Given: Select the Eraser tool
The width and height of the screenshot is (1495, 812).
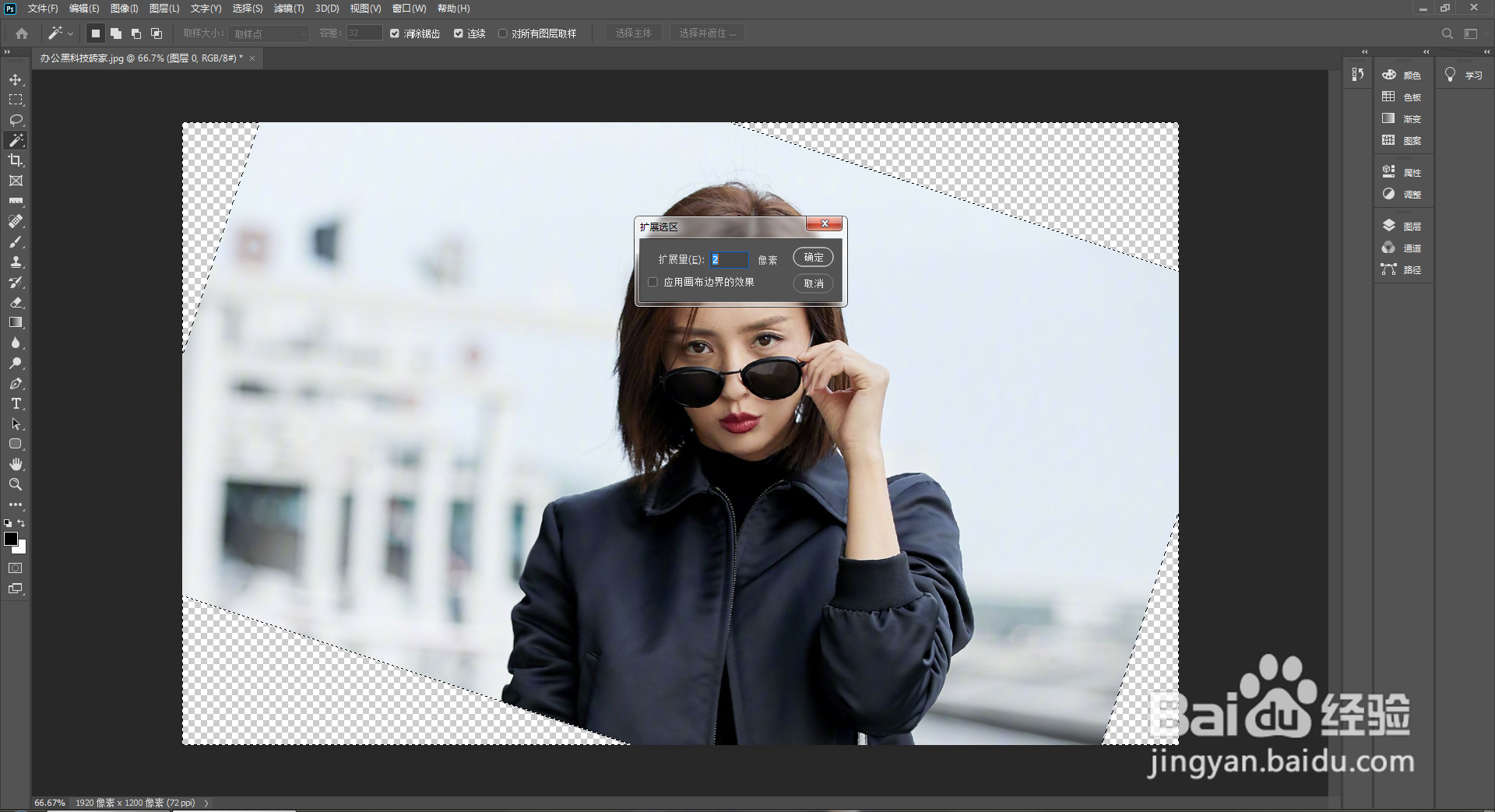Looking at the screenshot, I should click(16, 302).
